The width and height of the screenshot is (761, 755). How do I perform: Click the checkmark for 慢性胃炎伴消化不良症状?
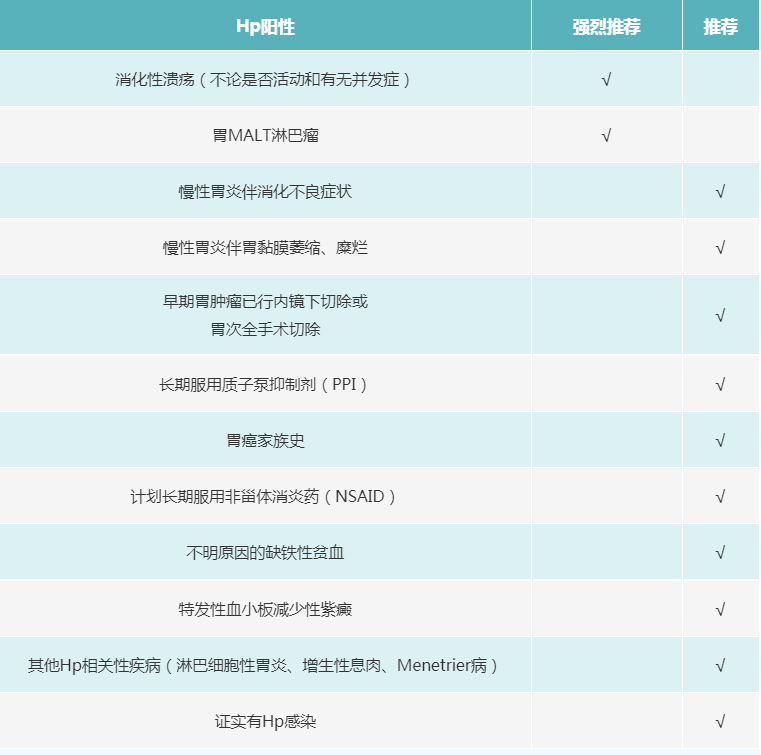tap(720, 191)
